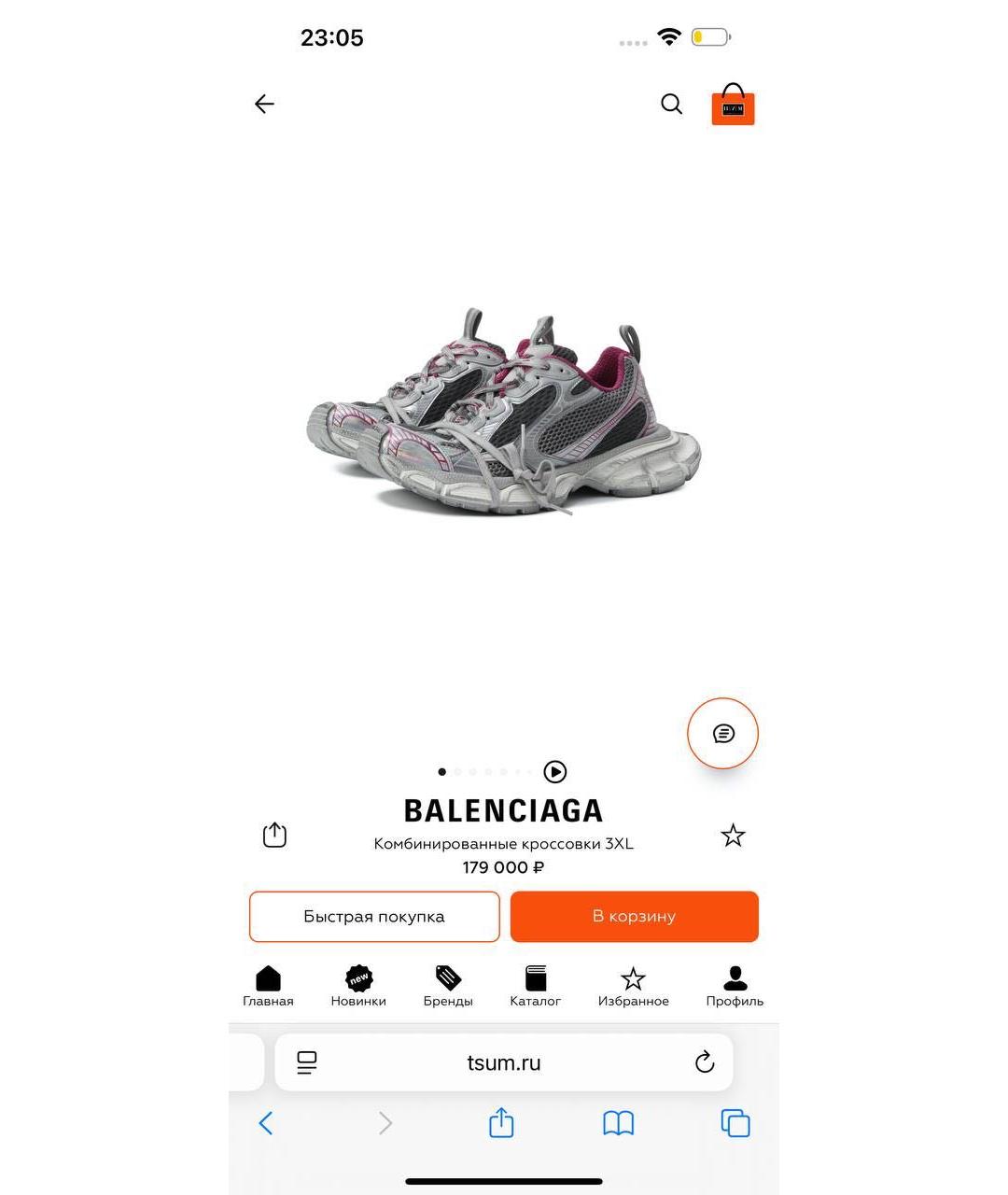This screenshot has height=1195, width=1008.
Task: Open the chat support bubble
Action: coord(722,734)
